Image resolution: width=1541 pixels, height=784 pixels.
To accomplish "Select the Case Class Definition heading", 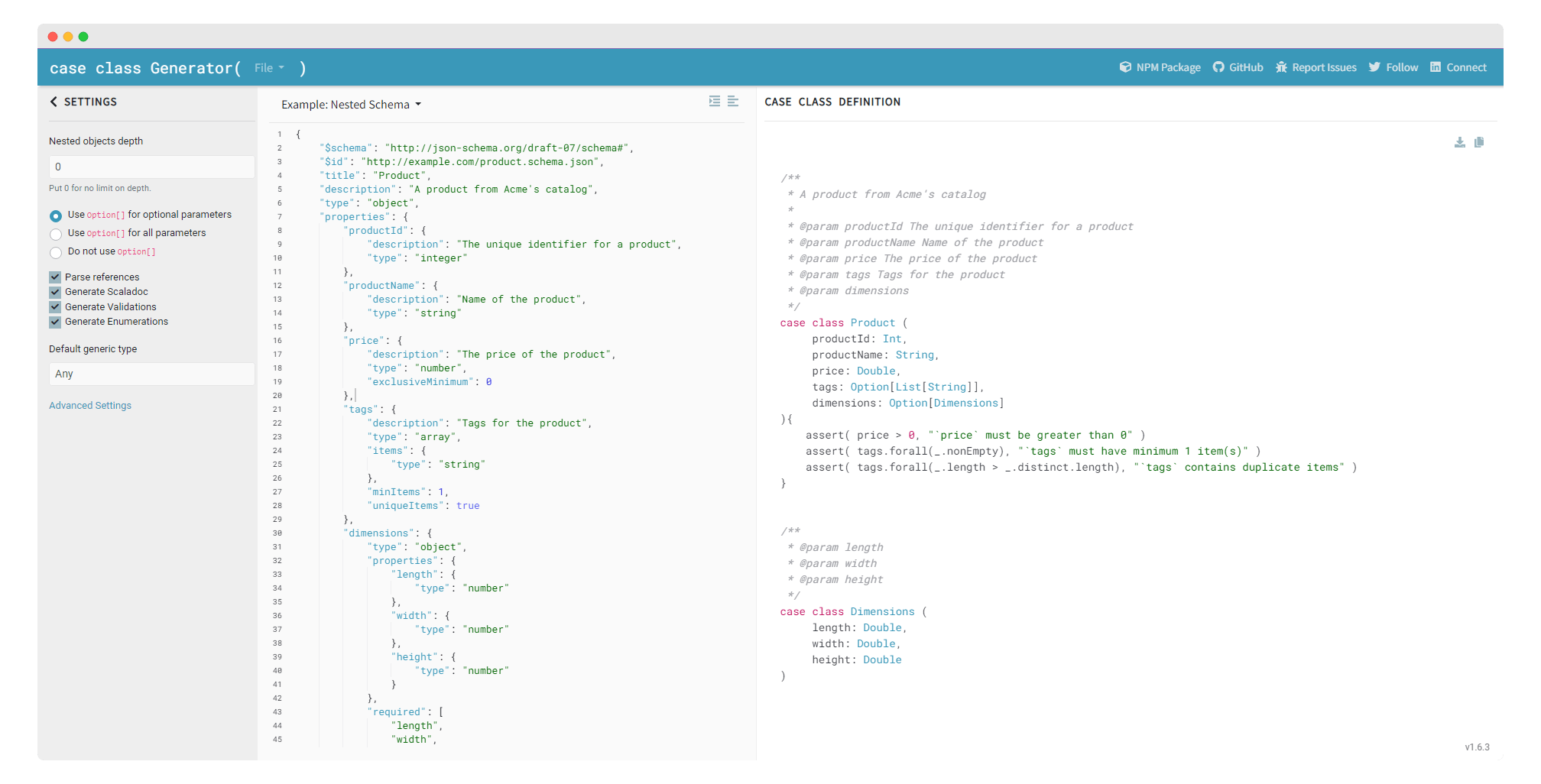I will pos(832,102).
